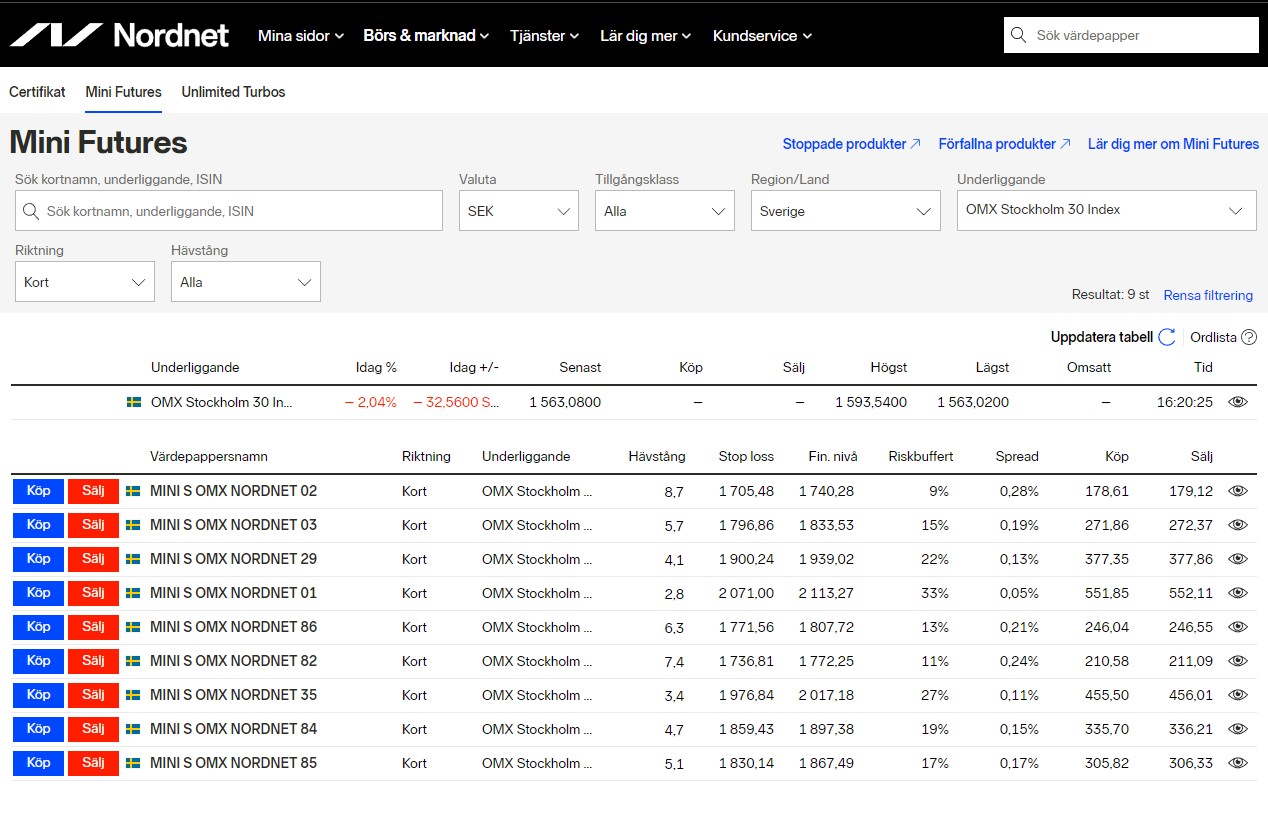Click the Sök kortnamn, underliggande, ISIN field
The width and height of the screenshot is (1268, 820).
coord(229,211)
